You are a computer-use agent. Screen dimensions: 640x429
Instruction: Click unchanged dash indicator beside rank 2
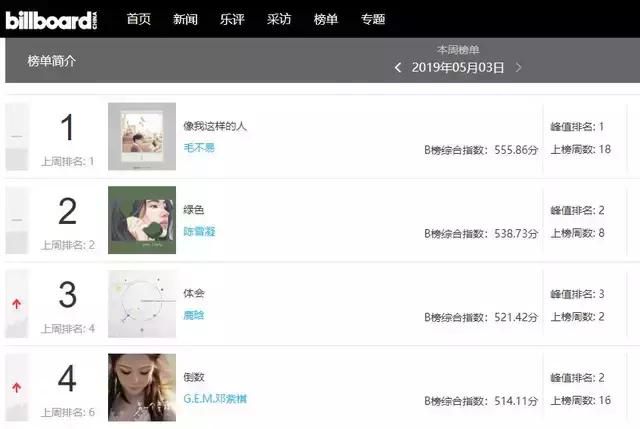coord(17,220)
